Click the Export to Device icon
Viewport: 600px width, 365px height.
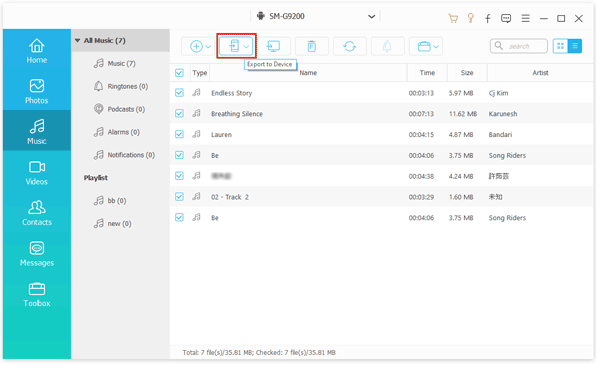point(234,46)
